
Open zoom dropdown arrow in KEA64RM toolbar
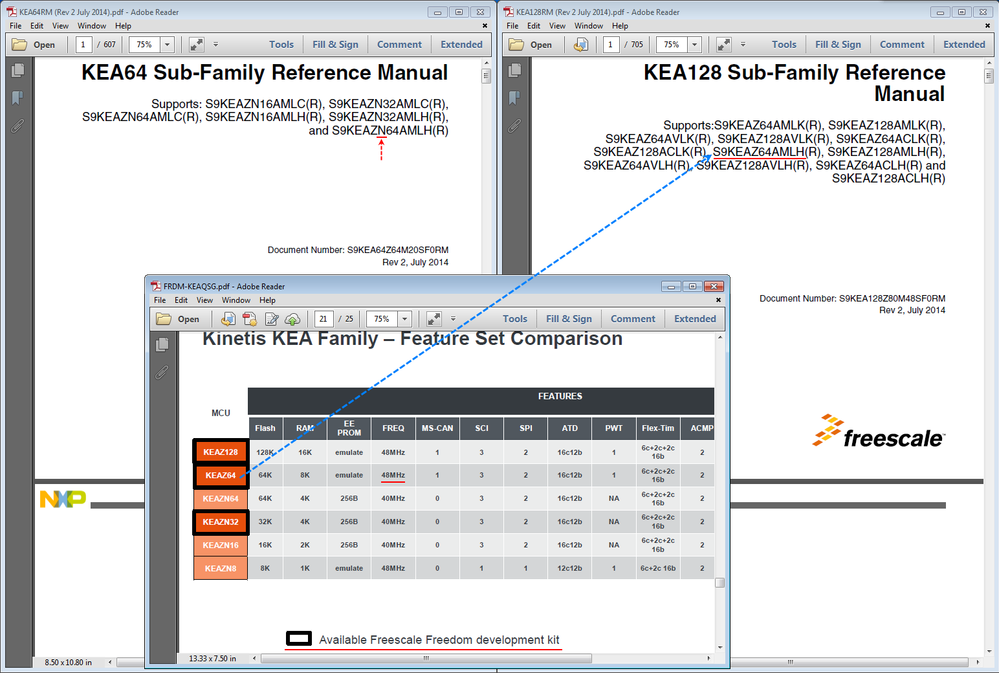pyautogui.click(x=168, y=45)
